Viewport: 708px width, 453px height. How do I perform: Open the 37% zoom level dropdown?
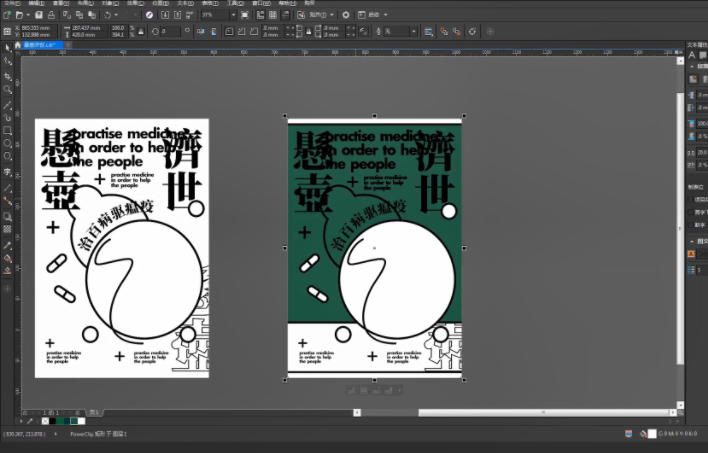coord(234,15)
